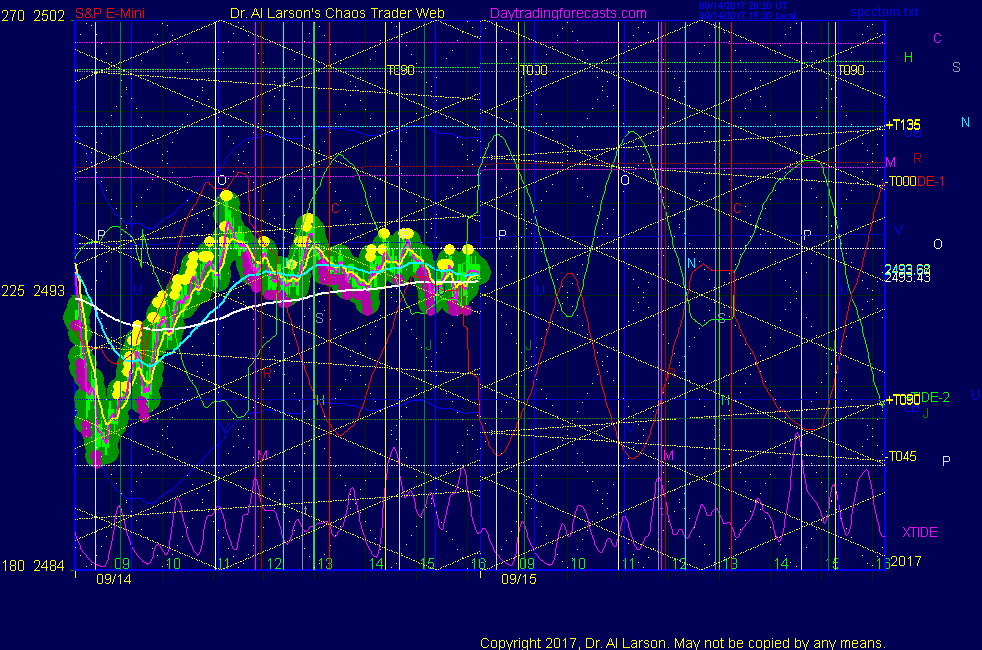Click the Dr. Al Larson's Chaos Trader Web title
This screenshot has height=650, width=982.
pyautogui.click(x=330, y=13)
